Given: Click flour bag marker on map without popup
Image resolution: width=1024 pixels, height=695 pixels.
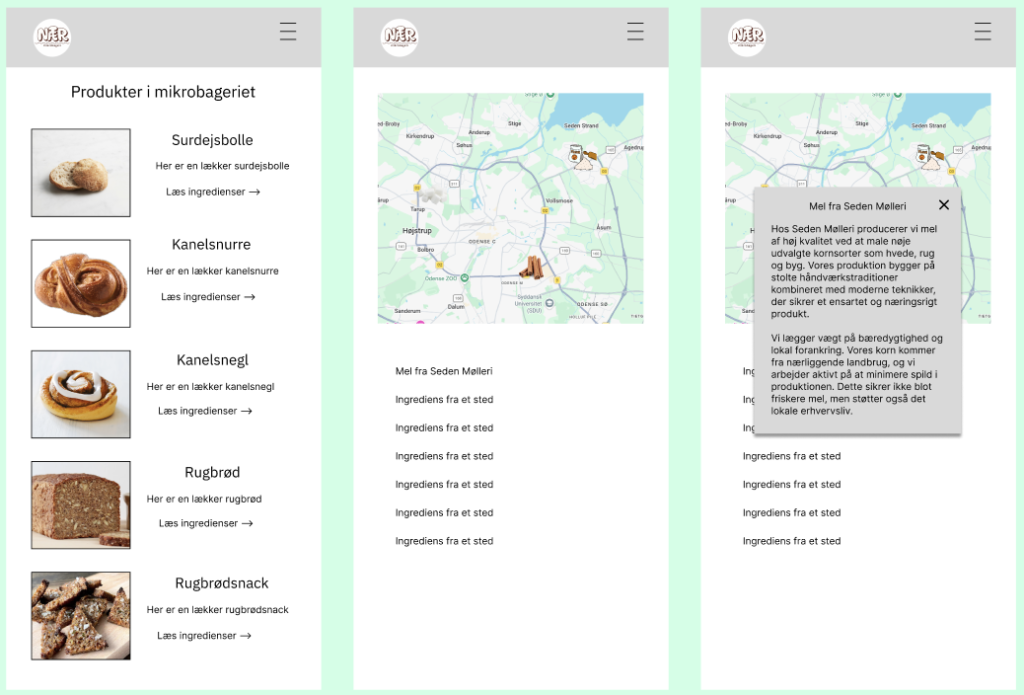Looking at the screenshot, I should (582, 157).
